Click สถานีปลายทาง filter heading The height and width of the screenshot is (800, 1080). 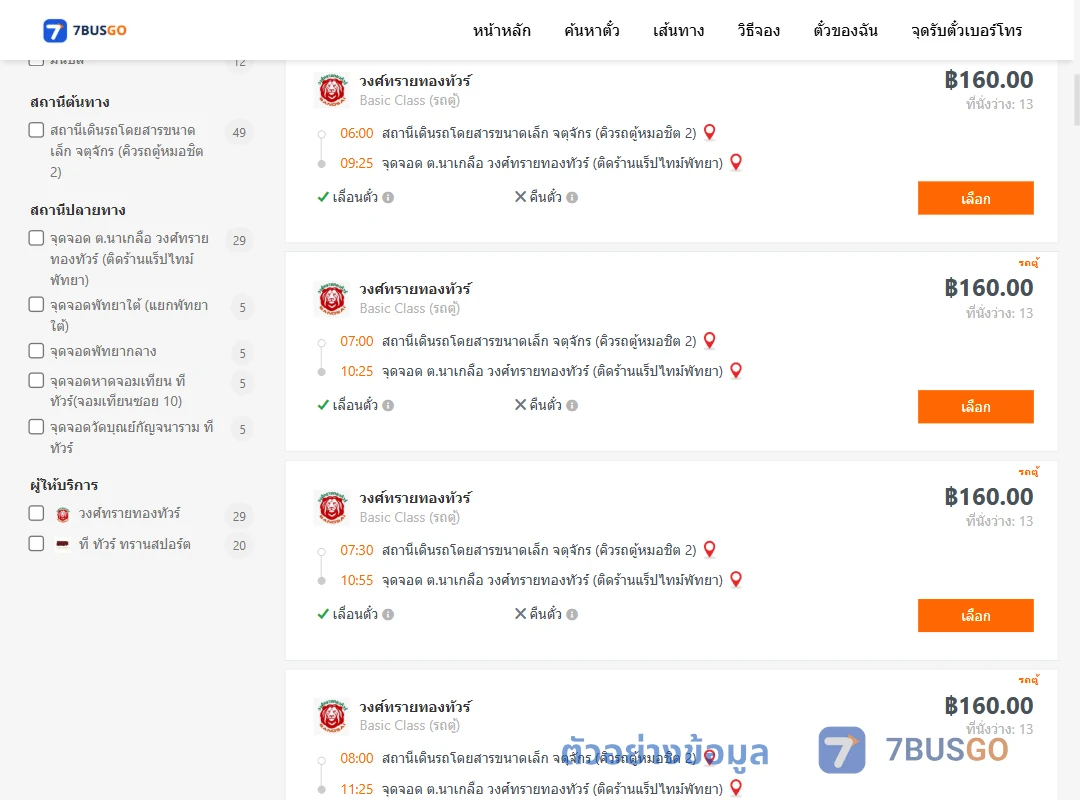[x=78, y=210]
